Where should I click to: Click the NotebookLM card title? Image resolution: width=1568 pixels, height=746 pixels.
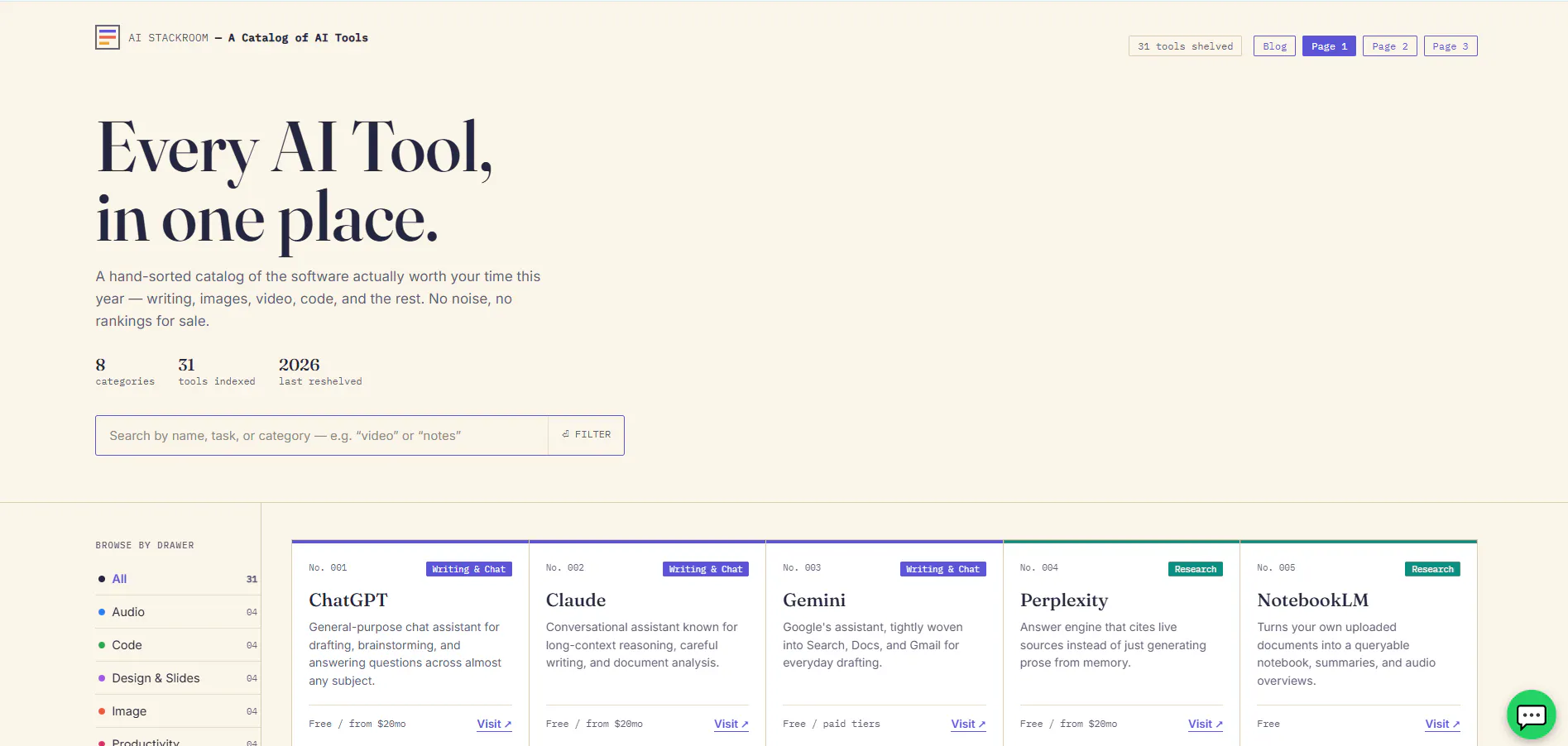(1313, 600)
